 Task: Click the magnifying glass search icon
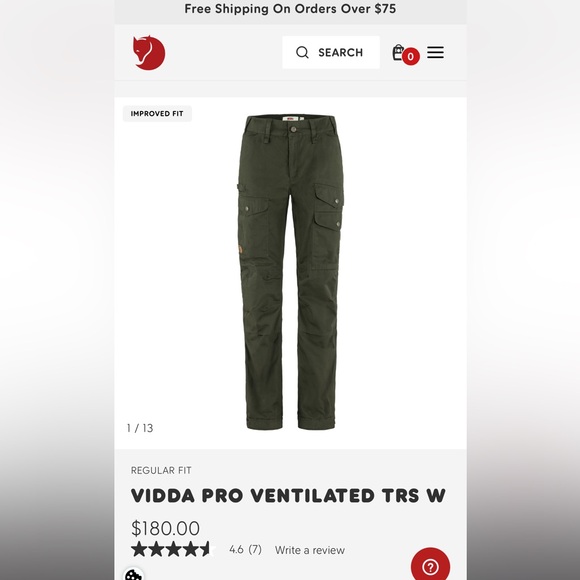(302, 53)
